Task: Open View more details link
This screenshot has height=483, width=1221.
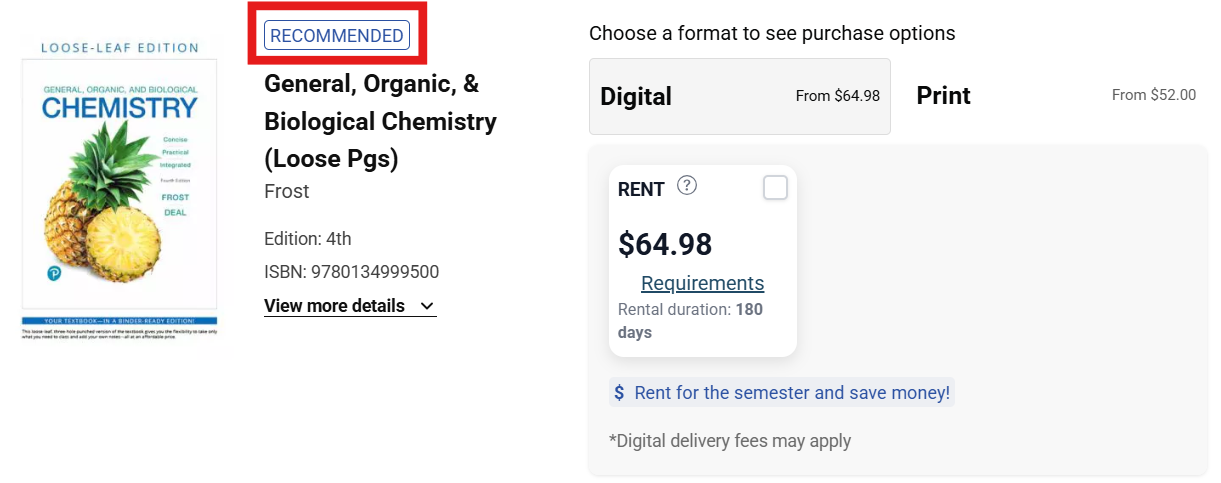Action: tap(350, 306)
